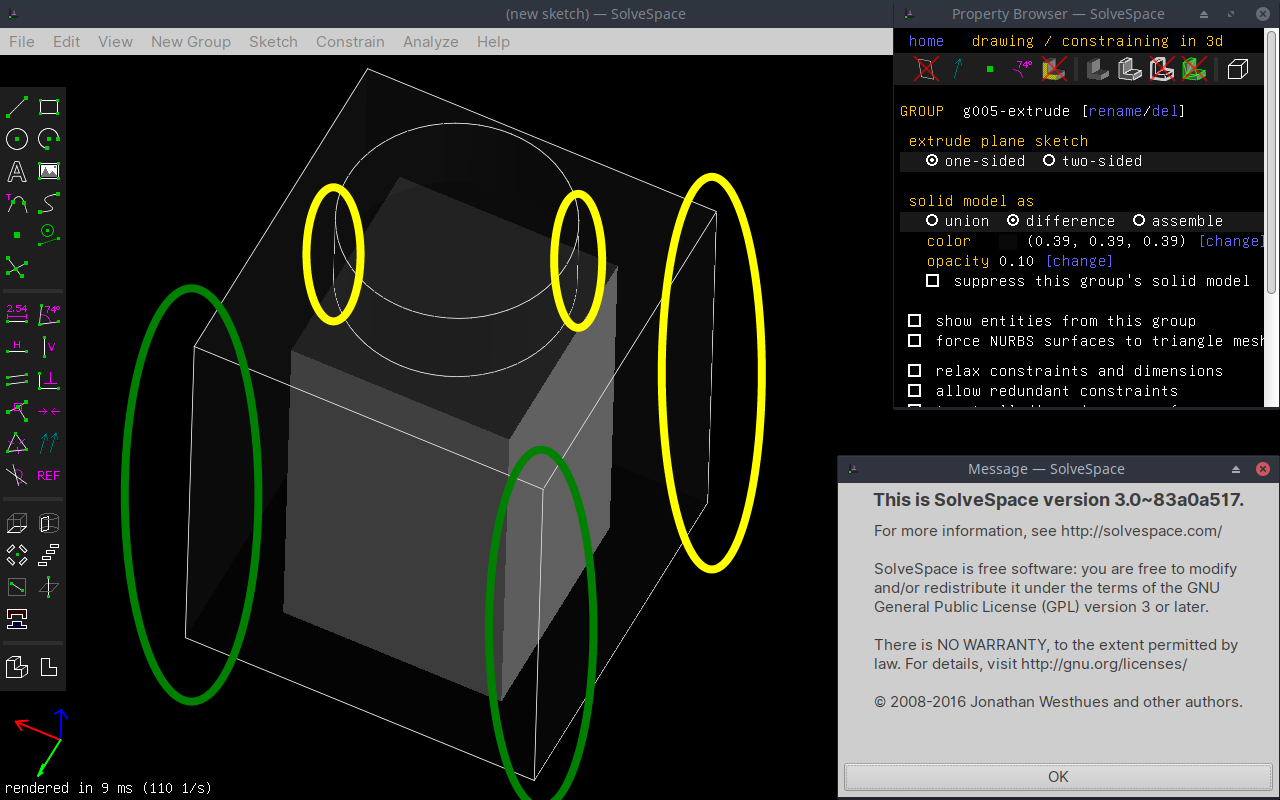
Task: Select the split curves at intersection tool
Action: [17, 267]
